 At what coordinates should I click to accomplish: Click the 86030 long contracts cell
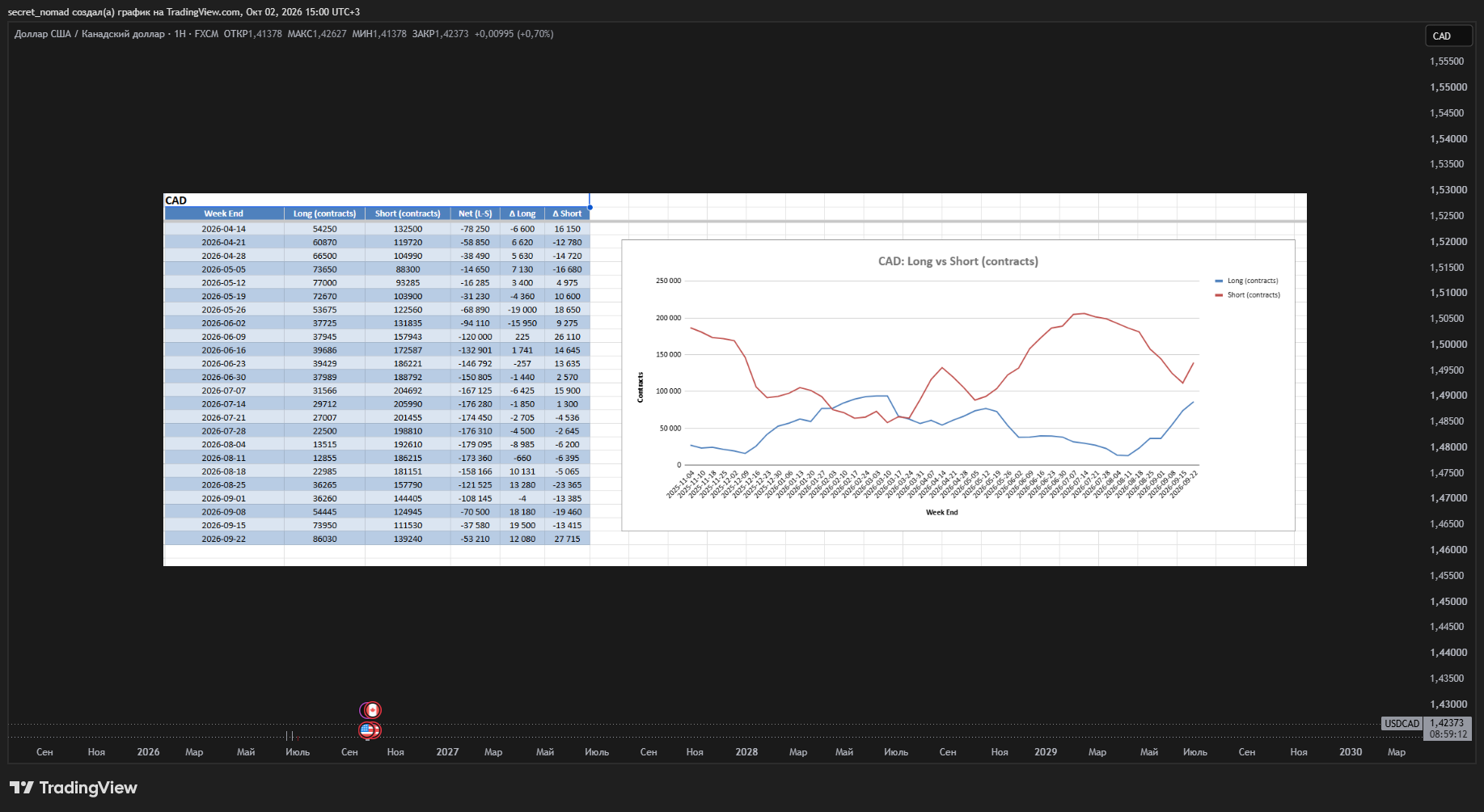pos(324,539)
